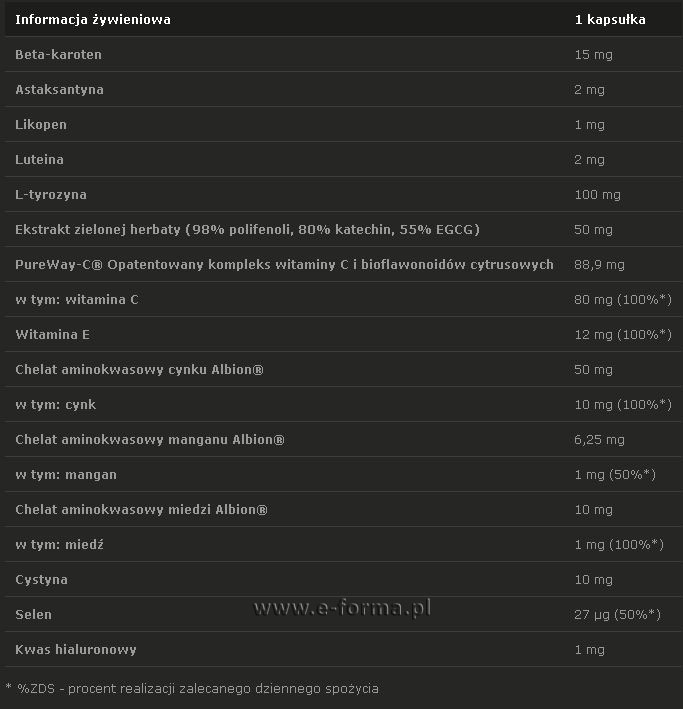Click the PureWay-C complex row label
Screen dimensions: 683x709
point(284,265)
